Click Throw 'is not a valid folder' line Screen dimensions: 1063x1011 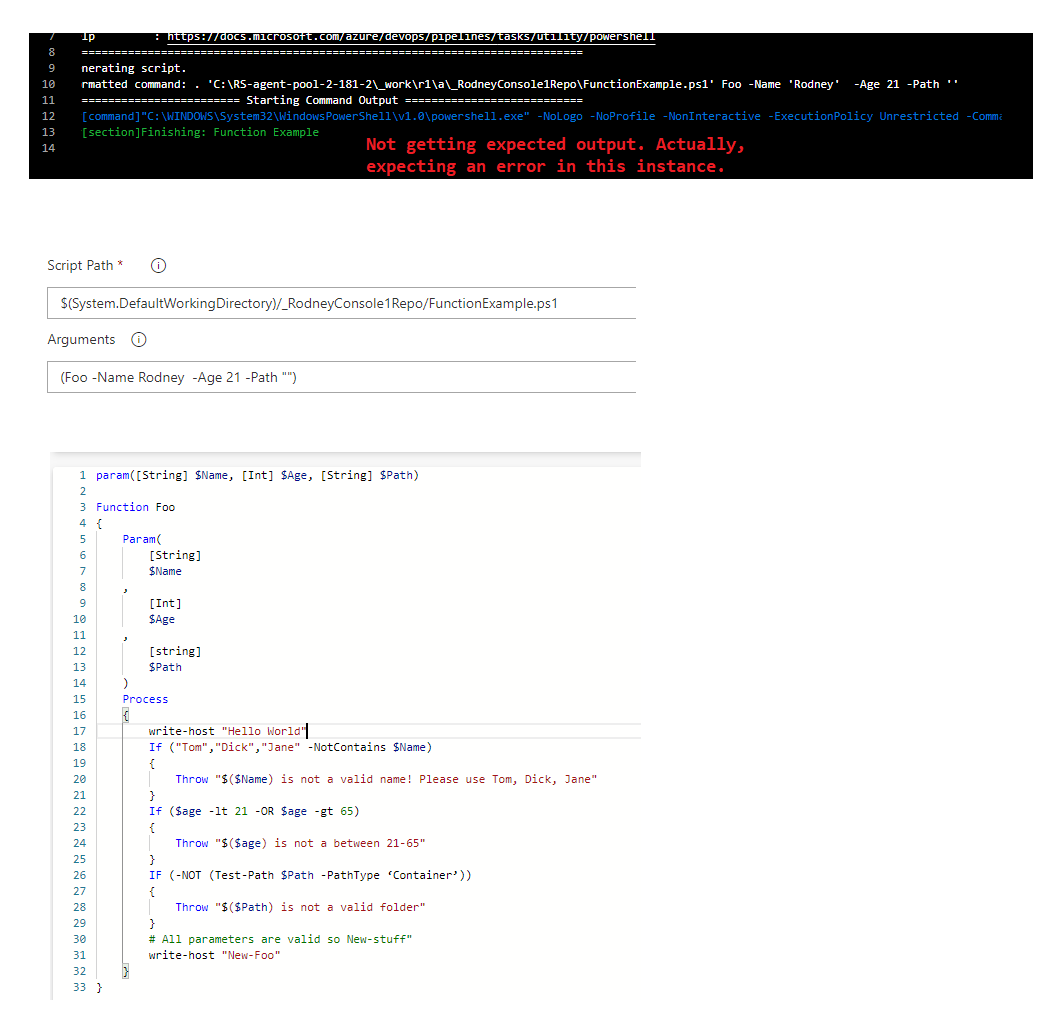(300, 908)
